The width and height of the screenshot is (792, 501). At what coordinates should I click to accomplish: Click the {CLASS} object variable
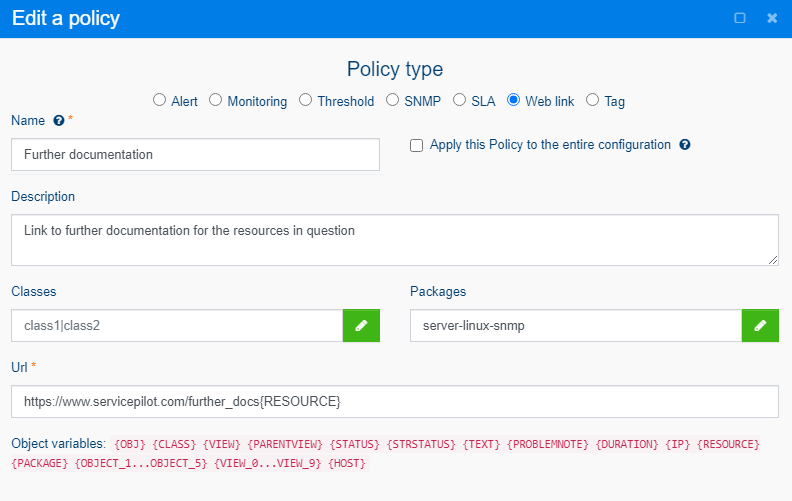[174, 444]
